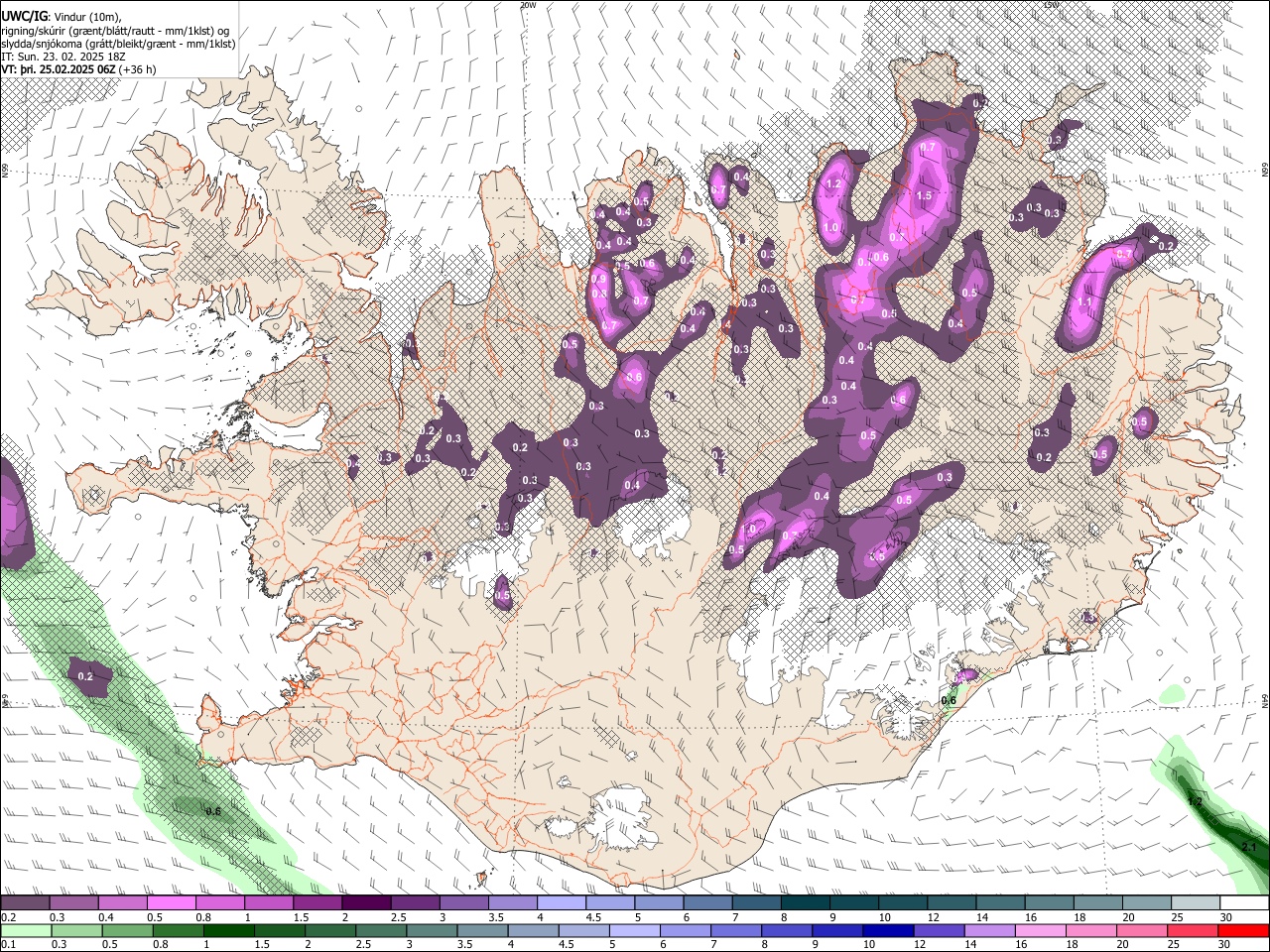Click the slate blue swatch labeled 6 on the snow scale
The height and width of the screenshot is (952, 1270).
coord(707,903)
